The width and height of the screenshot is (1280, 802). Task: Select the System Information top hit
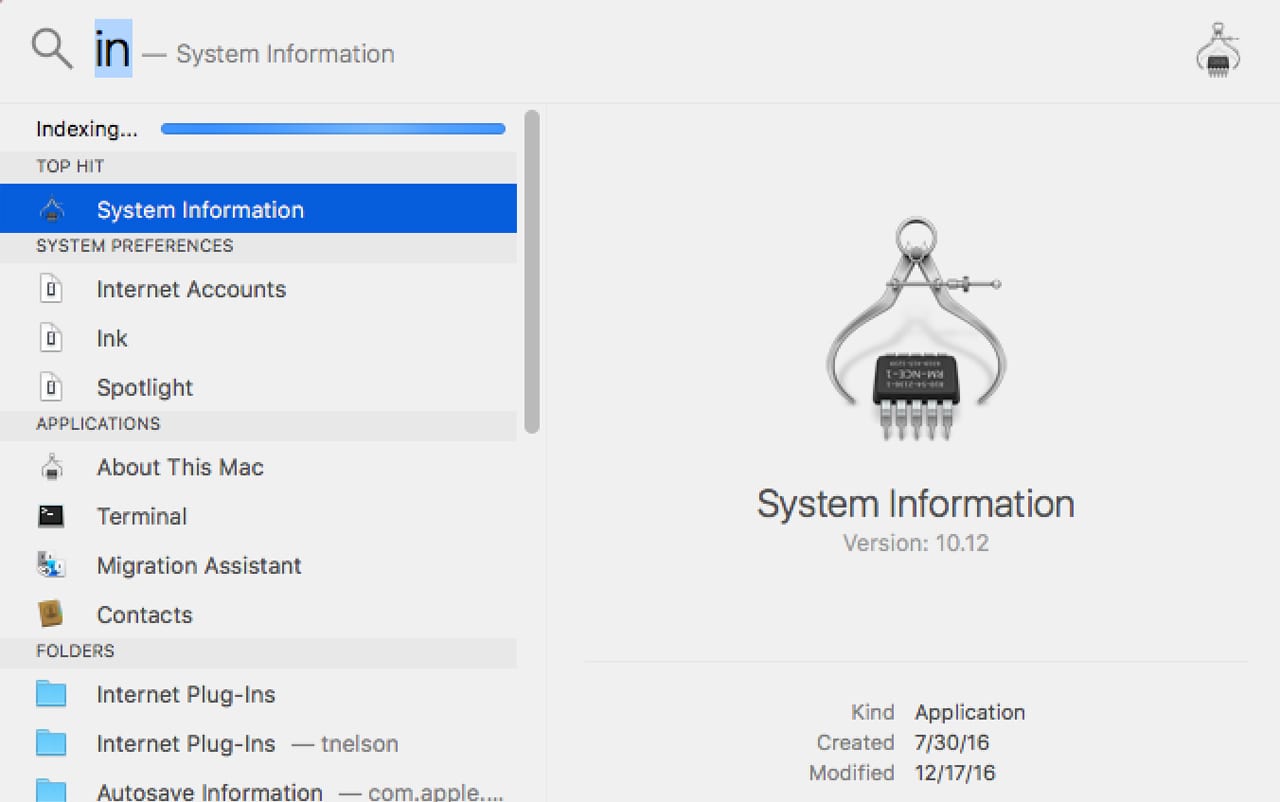click(258, 209)
